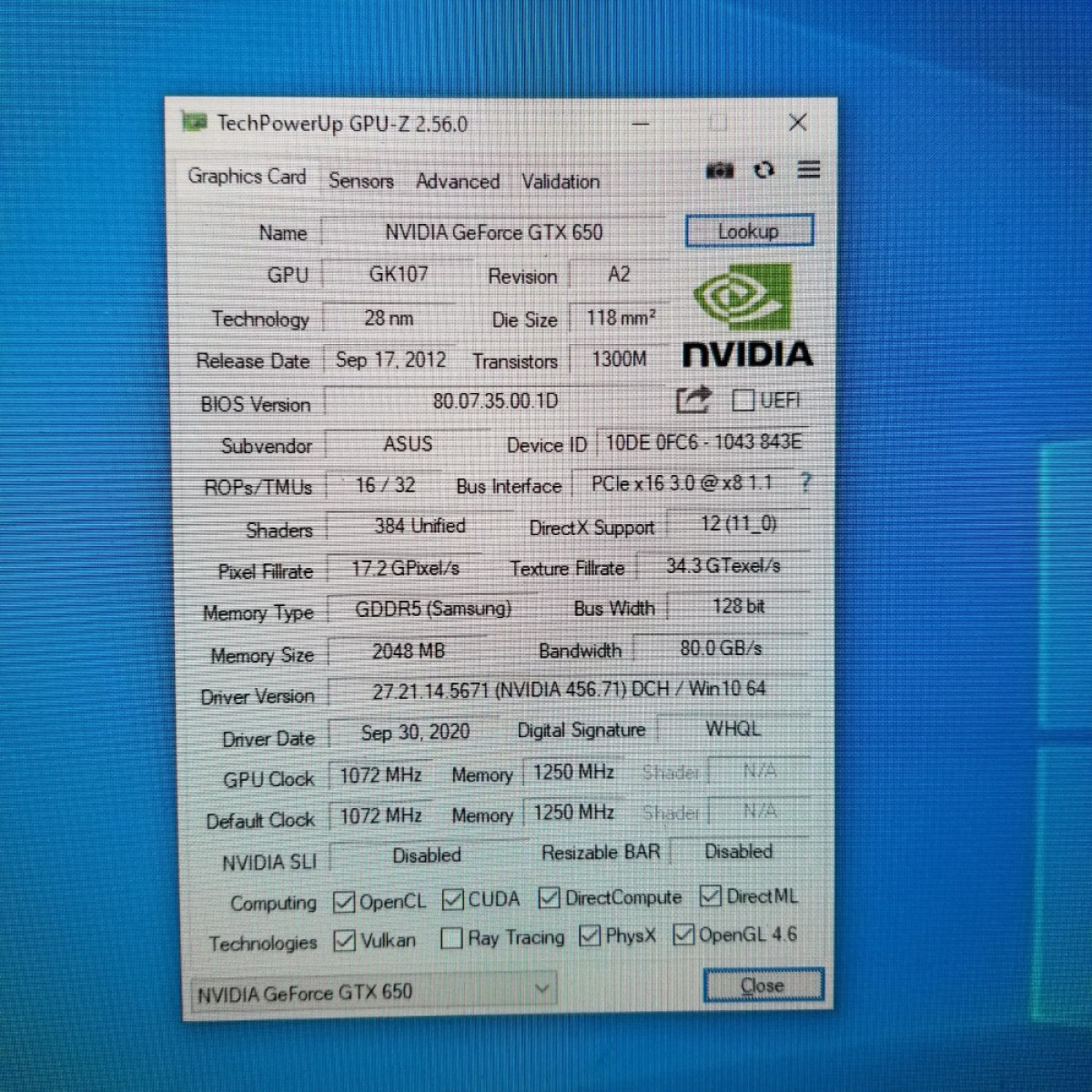Image resolution: width=1092 pixels, height=1092 pixels.
Task: Minimize the GPU-Z window
Action: click(x=642, y=123)
